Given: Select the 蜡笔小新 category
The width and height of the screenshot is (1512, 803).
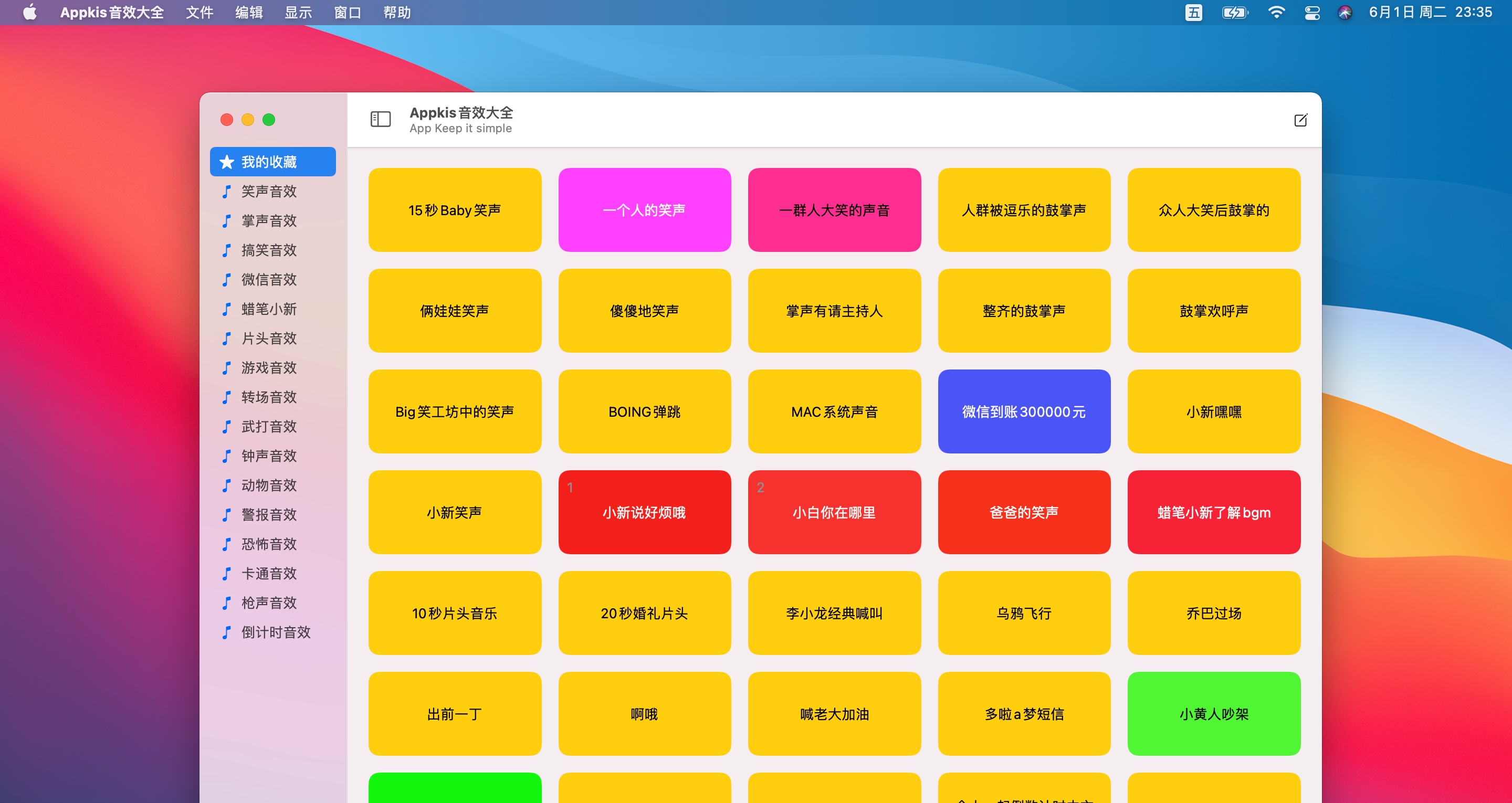Looking at the screenshot, I should [270, 309].
